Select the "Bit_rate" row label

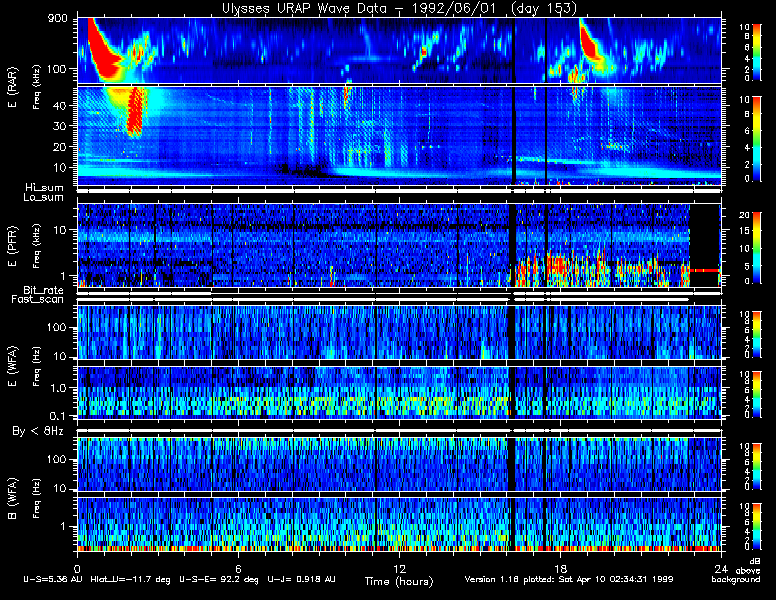pos(43,290)
